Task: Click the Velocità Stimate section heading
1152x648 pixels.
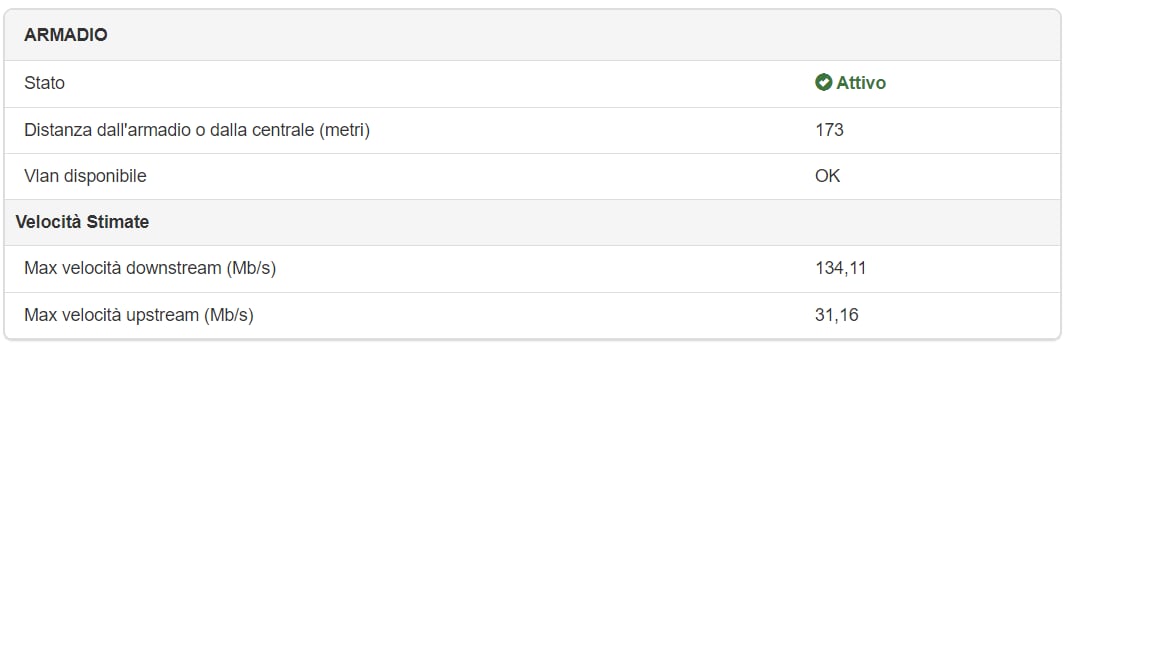Action: click(x=82, y=222)
